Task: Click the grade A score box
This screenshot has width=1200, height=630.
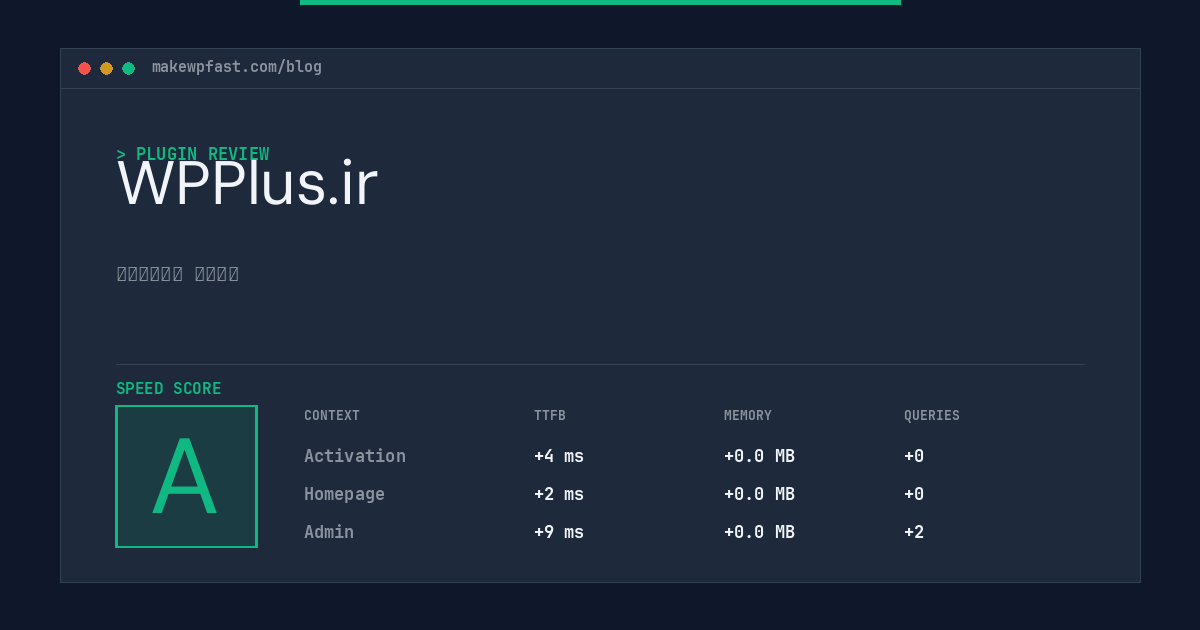Action: [186, 476]
